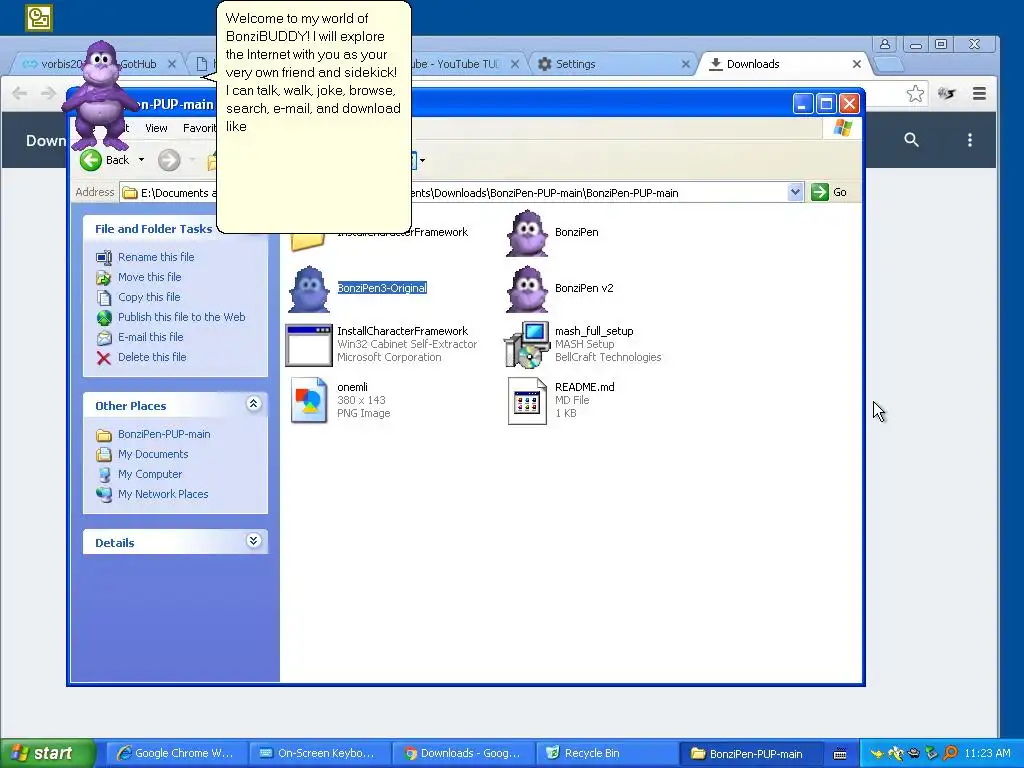
Task: Click the Move this file icon
Action: coord(104,278)
